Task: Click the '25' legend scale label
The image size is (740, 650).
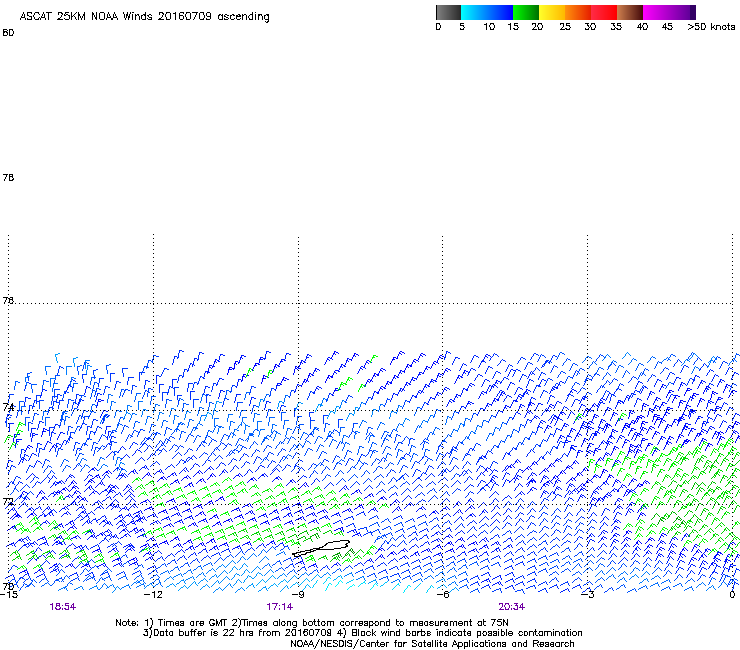Action: [x=565, y=27]
